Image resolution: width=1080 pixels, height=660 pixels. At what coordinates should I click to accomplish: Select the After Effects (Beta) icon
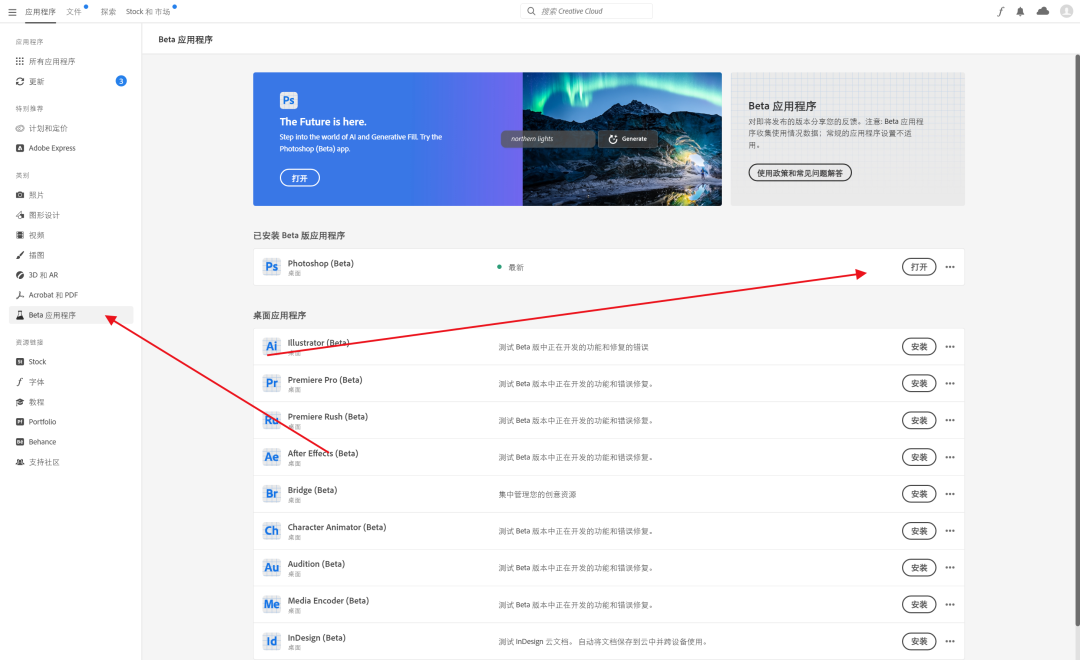coord(271,457)
